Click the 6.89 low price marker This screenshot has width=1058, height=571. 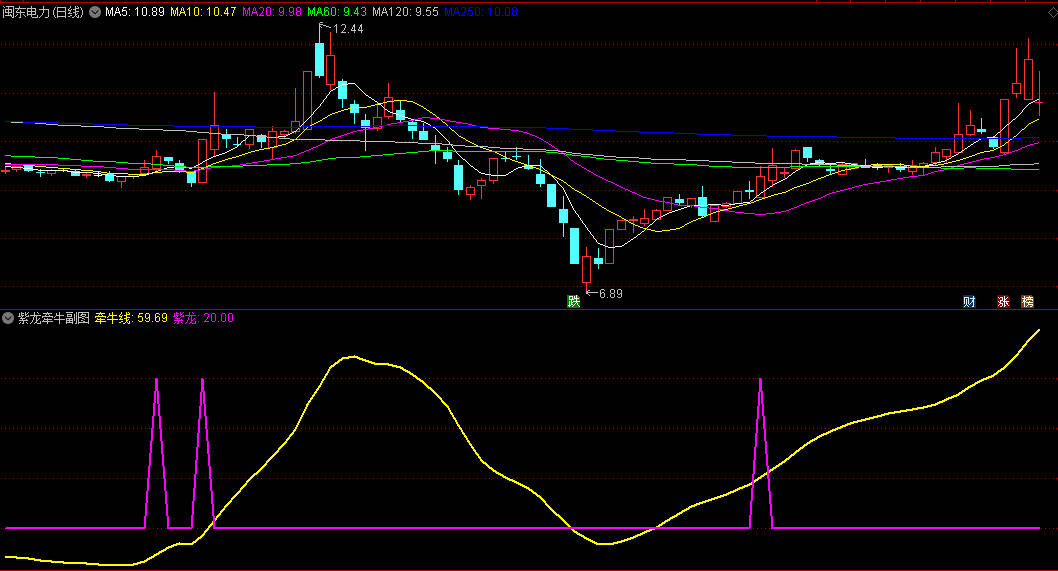coord(610,293)
